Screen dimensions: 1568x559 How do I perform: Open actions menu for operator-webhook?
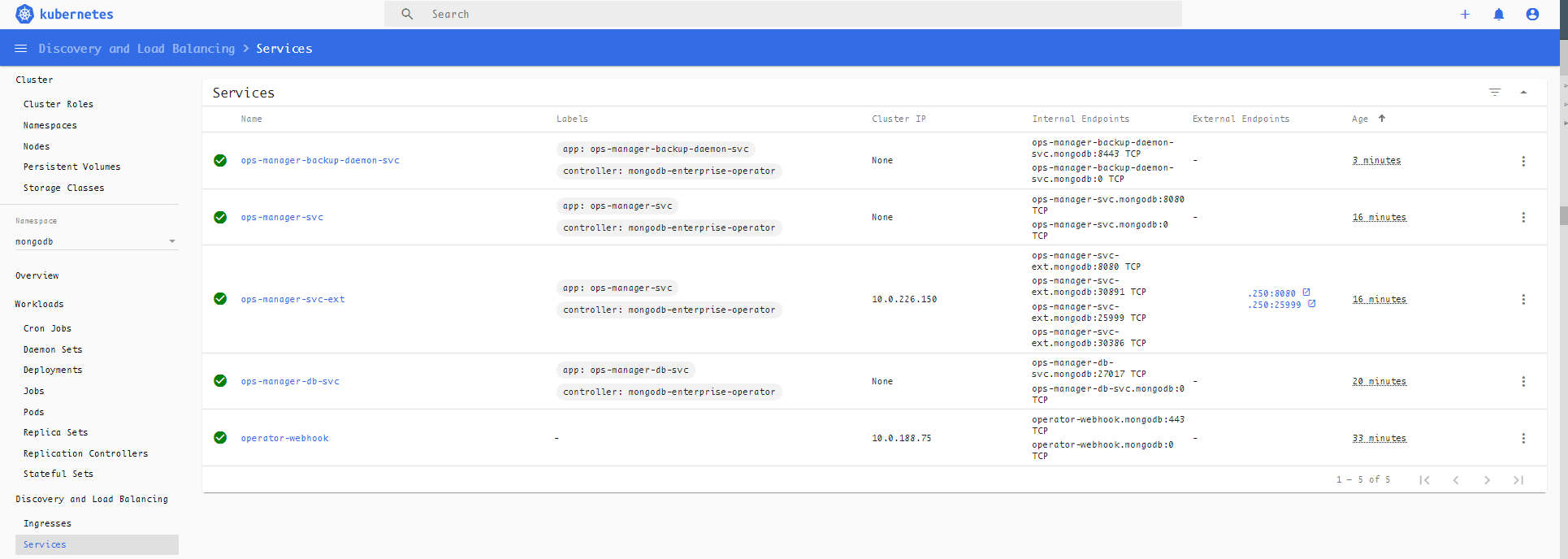[1523, 439]
